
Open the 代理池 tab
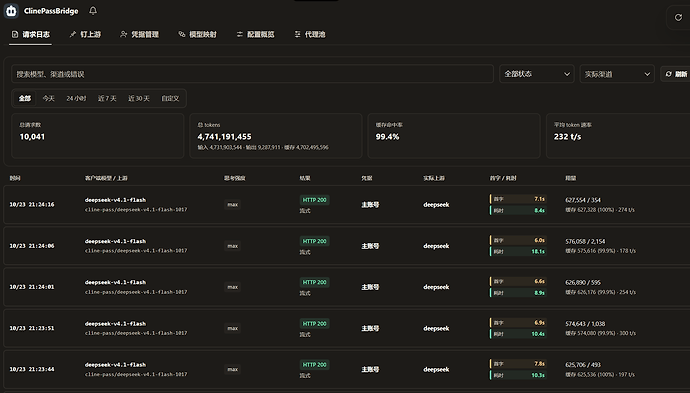coord(310,34)
